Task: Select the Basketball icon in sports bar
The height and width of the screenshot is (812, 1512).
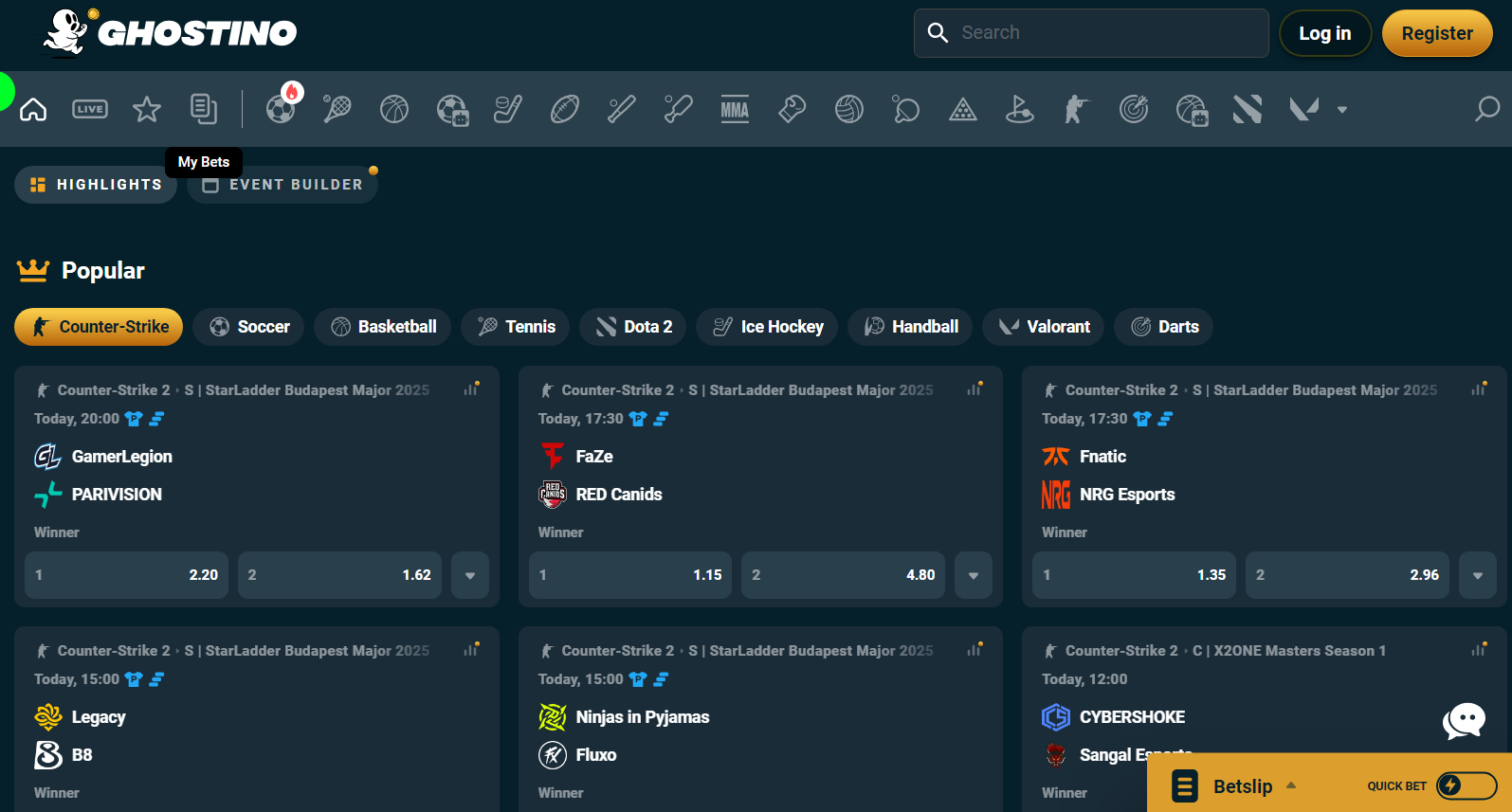Action: (x=394, y=110)
